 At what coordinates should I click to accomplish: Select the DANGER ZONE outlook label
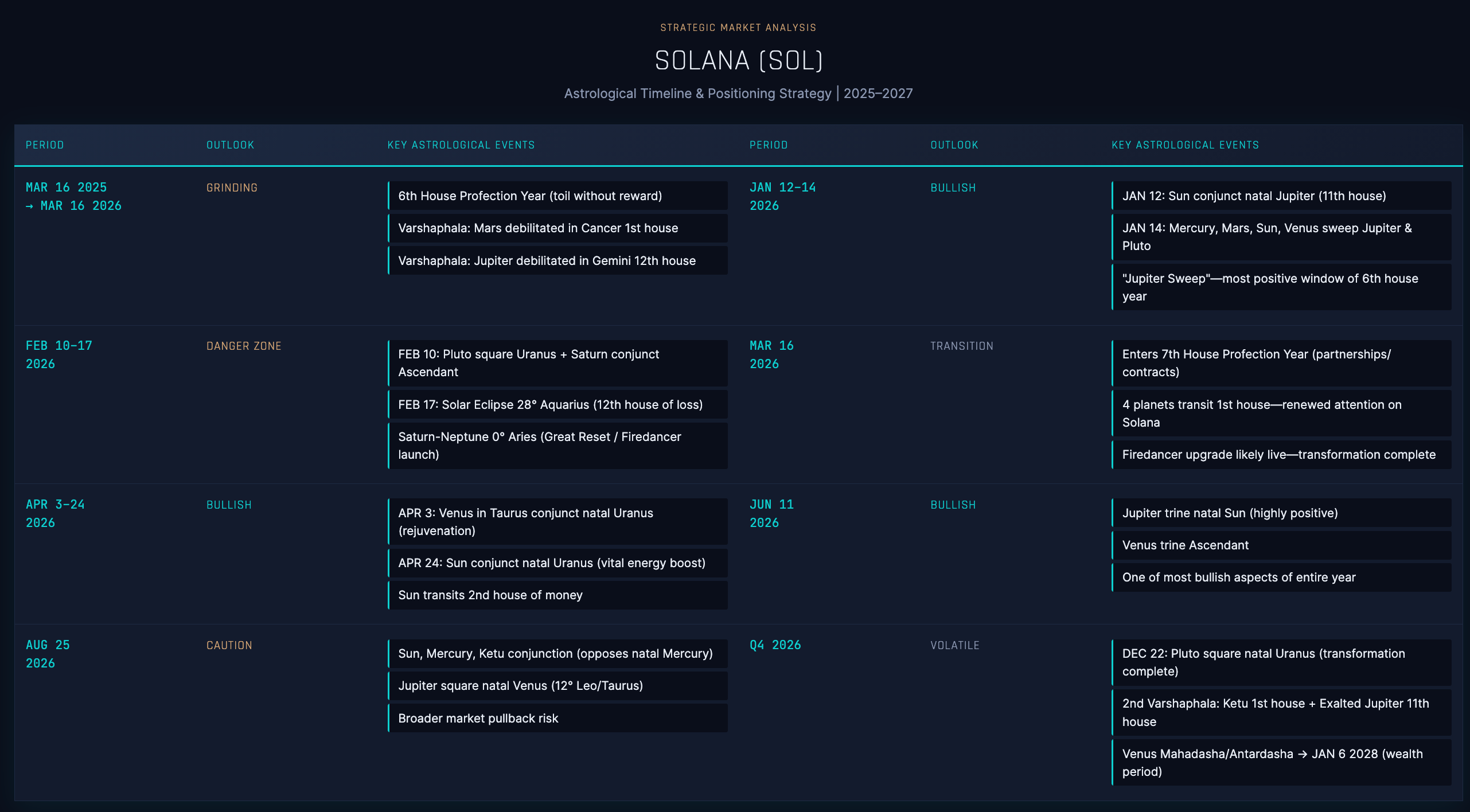pyautogui.click(x=244, y=346)
